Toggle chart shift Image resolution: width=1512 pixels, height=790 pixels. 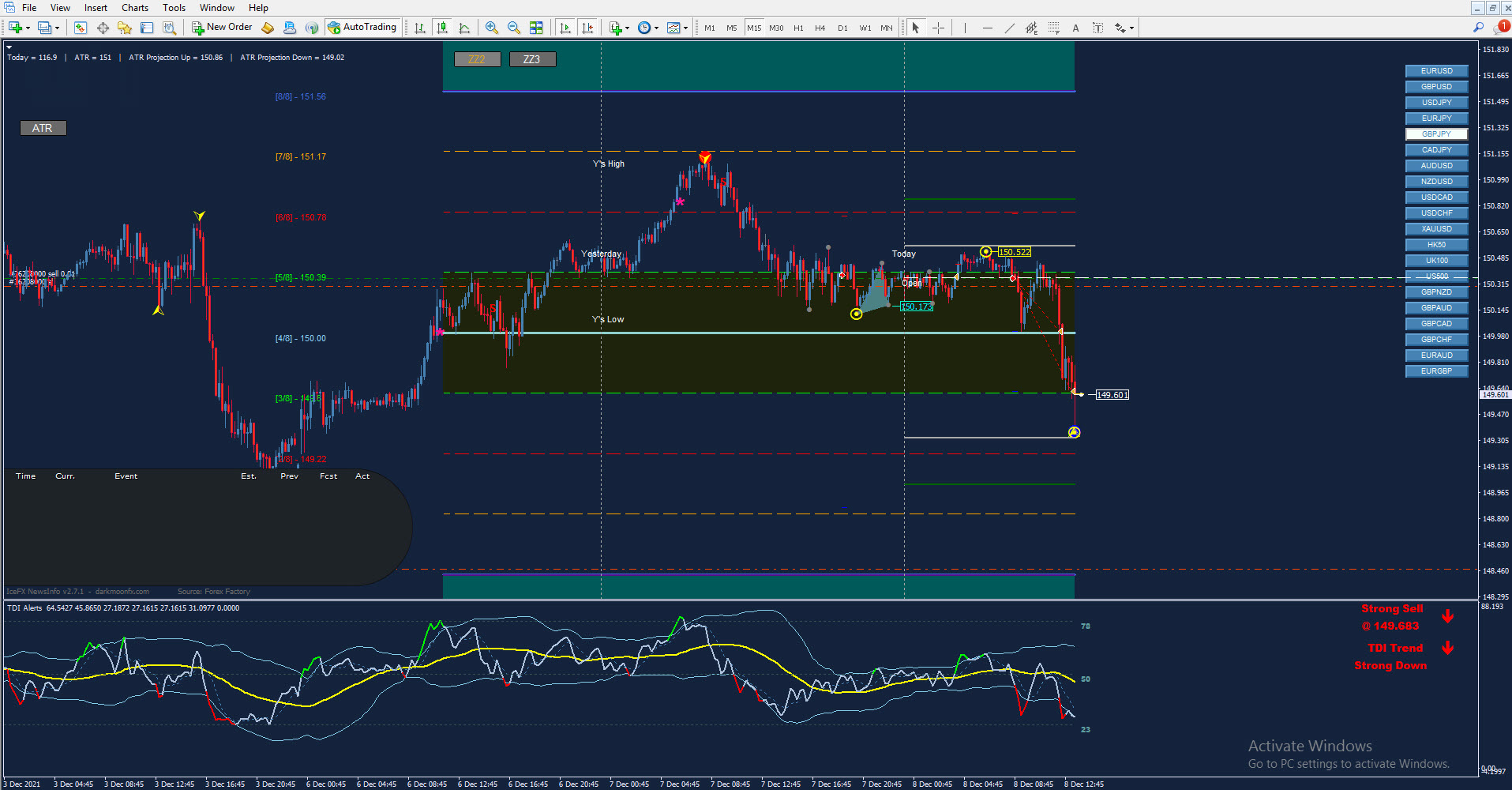pos(587,28)
